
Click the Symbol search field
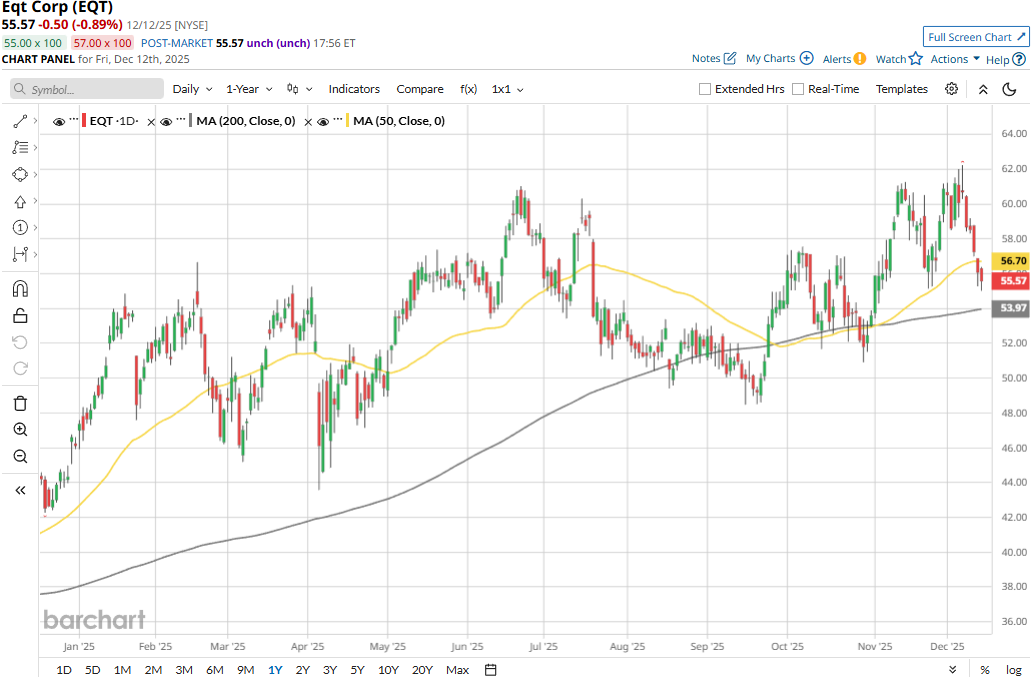tap(87, 89)
